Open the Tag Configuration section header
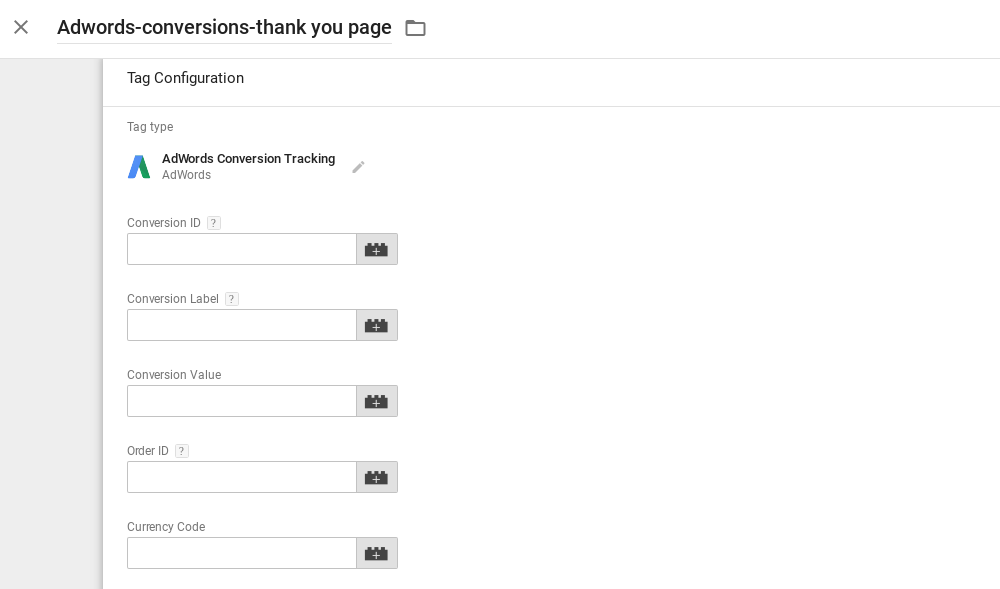 click(x=185, y=78)
